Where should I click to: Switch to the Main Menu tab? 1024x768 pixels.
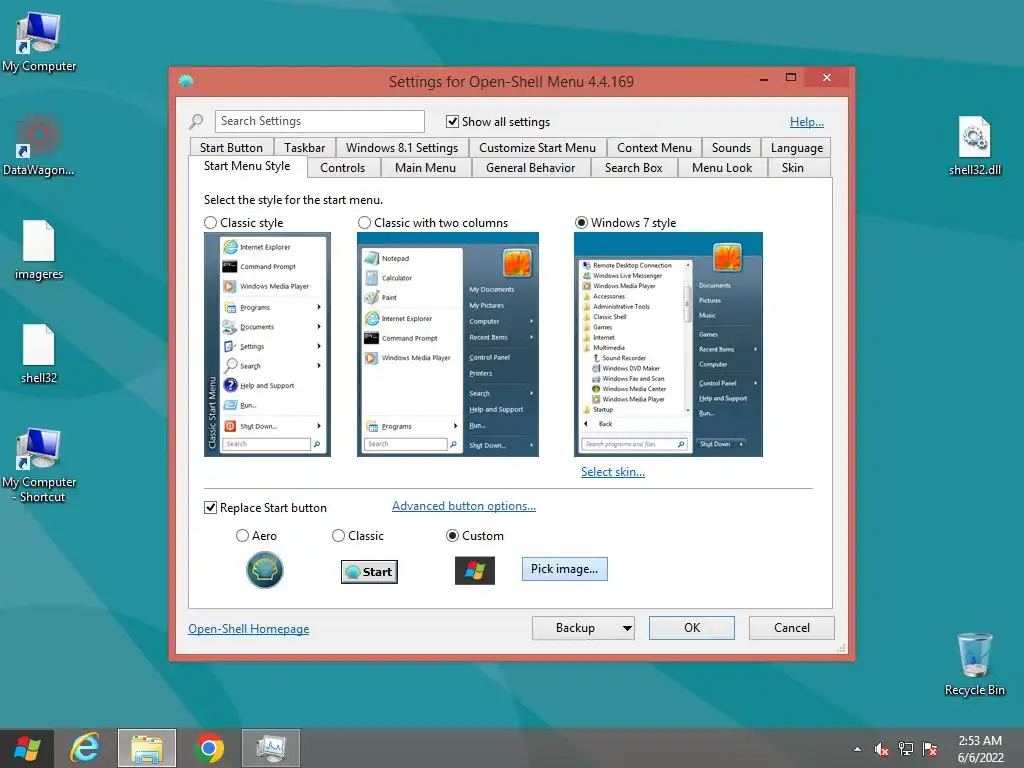coord(425,168)
